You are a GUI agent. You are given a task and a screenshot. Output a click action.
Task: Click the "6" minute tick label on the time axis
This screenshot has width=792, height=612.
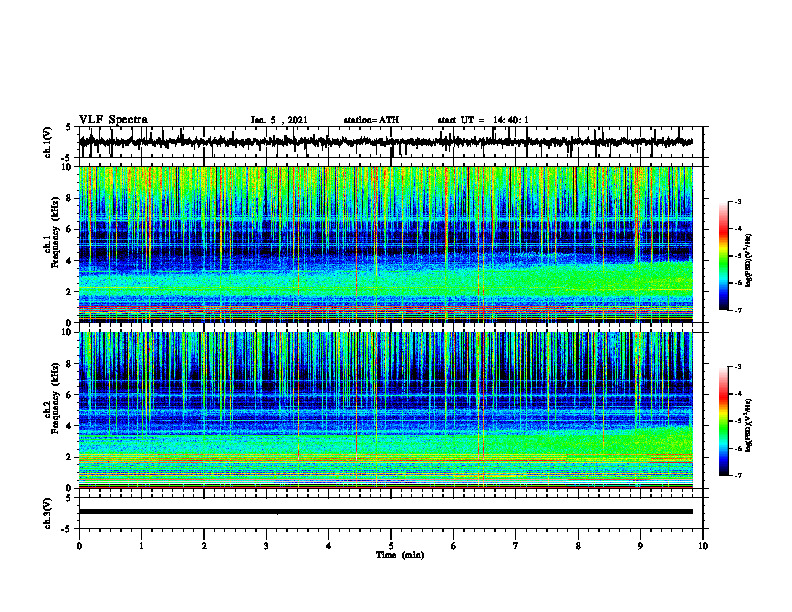point(454,546)
